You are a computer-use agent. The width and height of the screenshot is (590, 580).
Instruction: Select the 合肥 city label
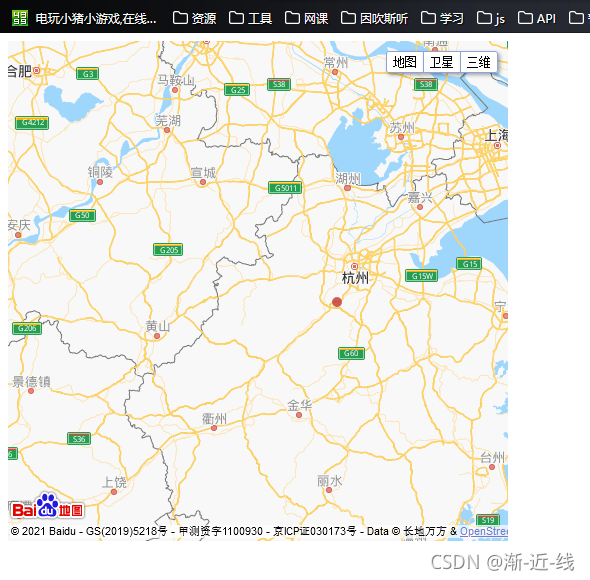(20, 71)
